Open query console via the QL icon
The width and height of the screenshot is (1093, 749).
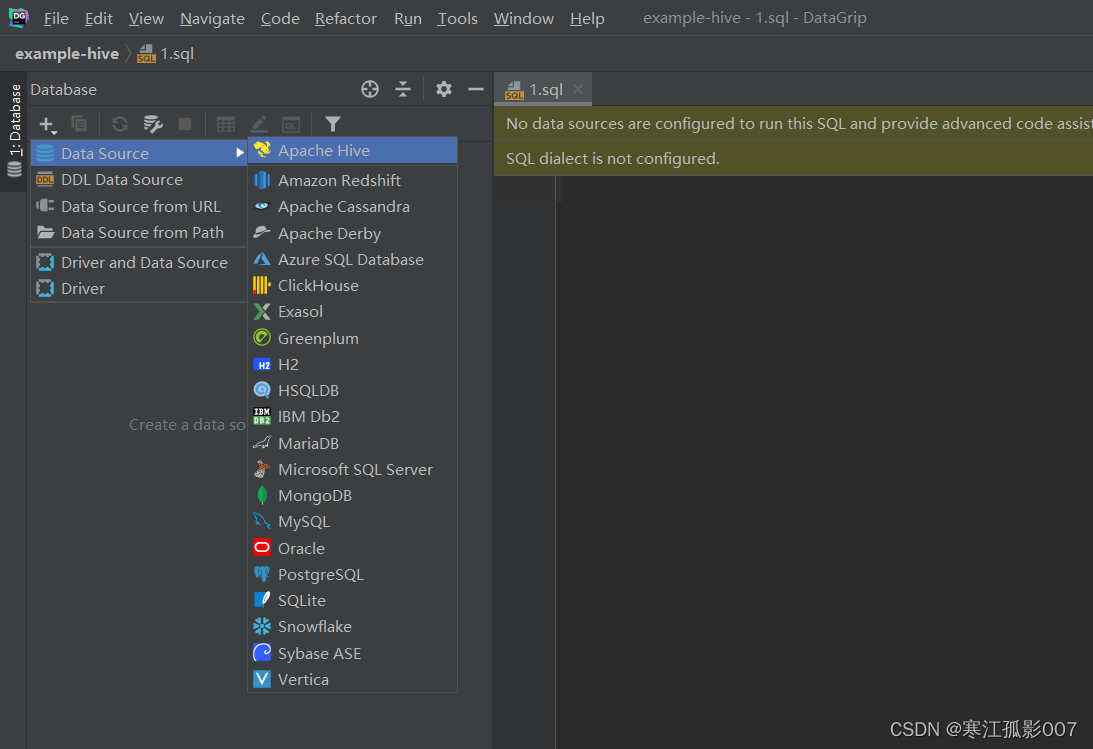(291, 125)
